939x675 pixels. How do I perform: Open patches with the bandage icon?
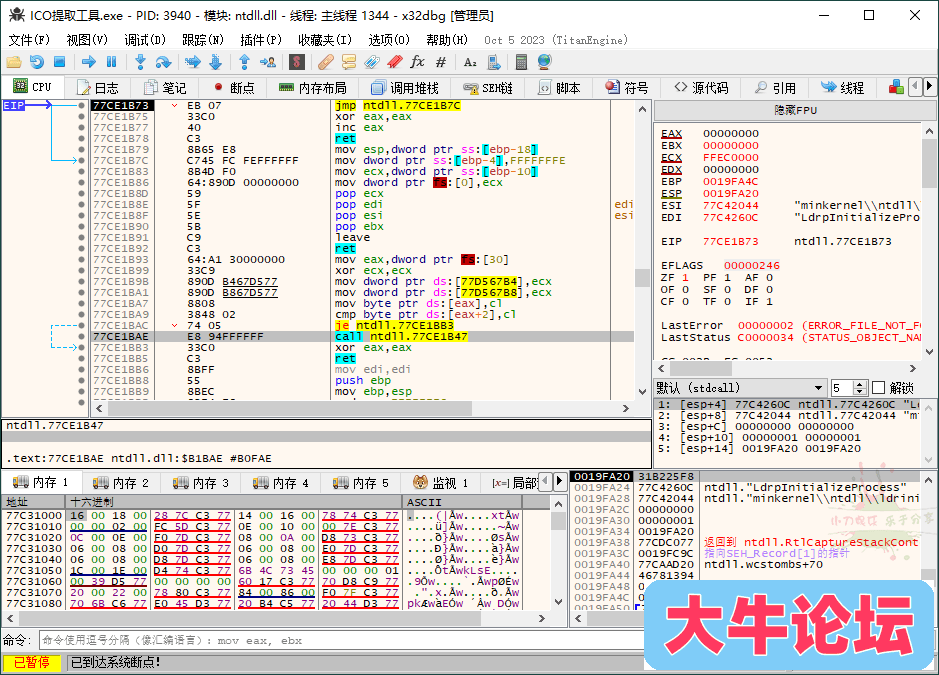326,62
